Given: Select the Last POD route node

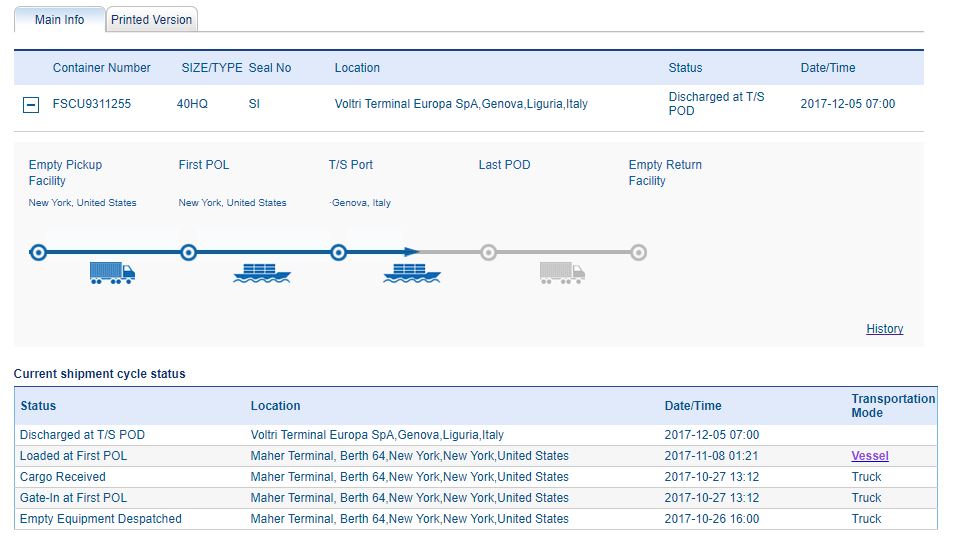Looking at the screenshot, I should [x=488, y=253].
